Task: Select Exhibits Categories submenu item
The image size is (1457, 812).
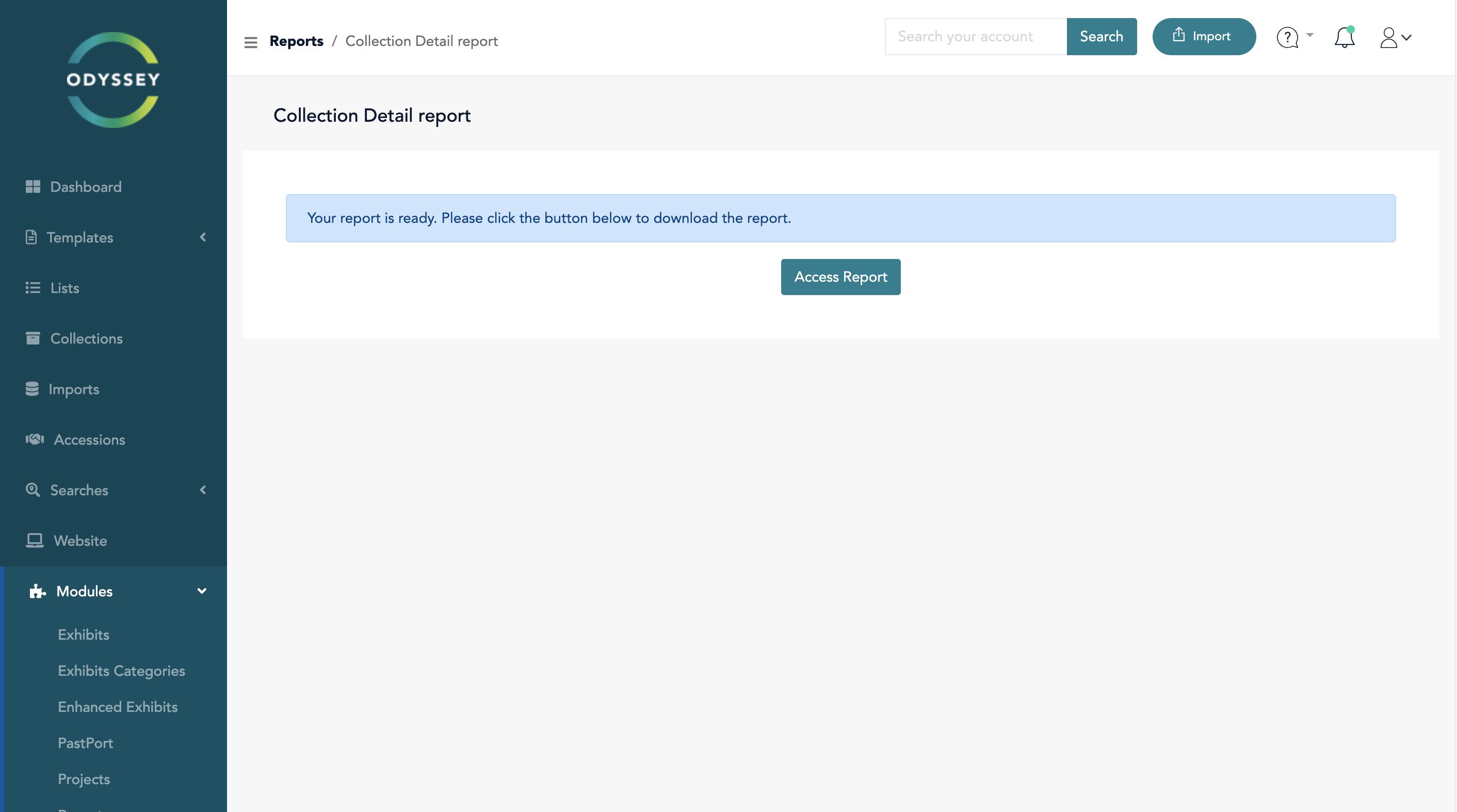Action: pyautogui.click(x=121, y=671)
